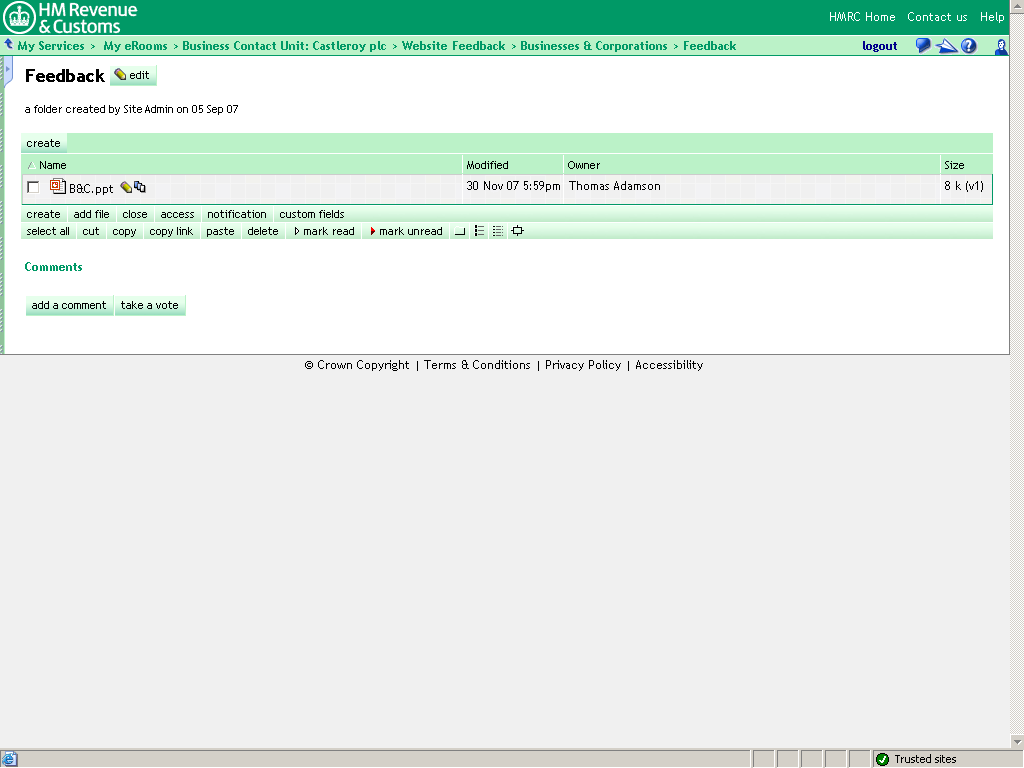The image size is (1024, 768).
Task: Click the PowerPoint file icon for B&C.ppt
Action: [x=58, y=186]
